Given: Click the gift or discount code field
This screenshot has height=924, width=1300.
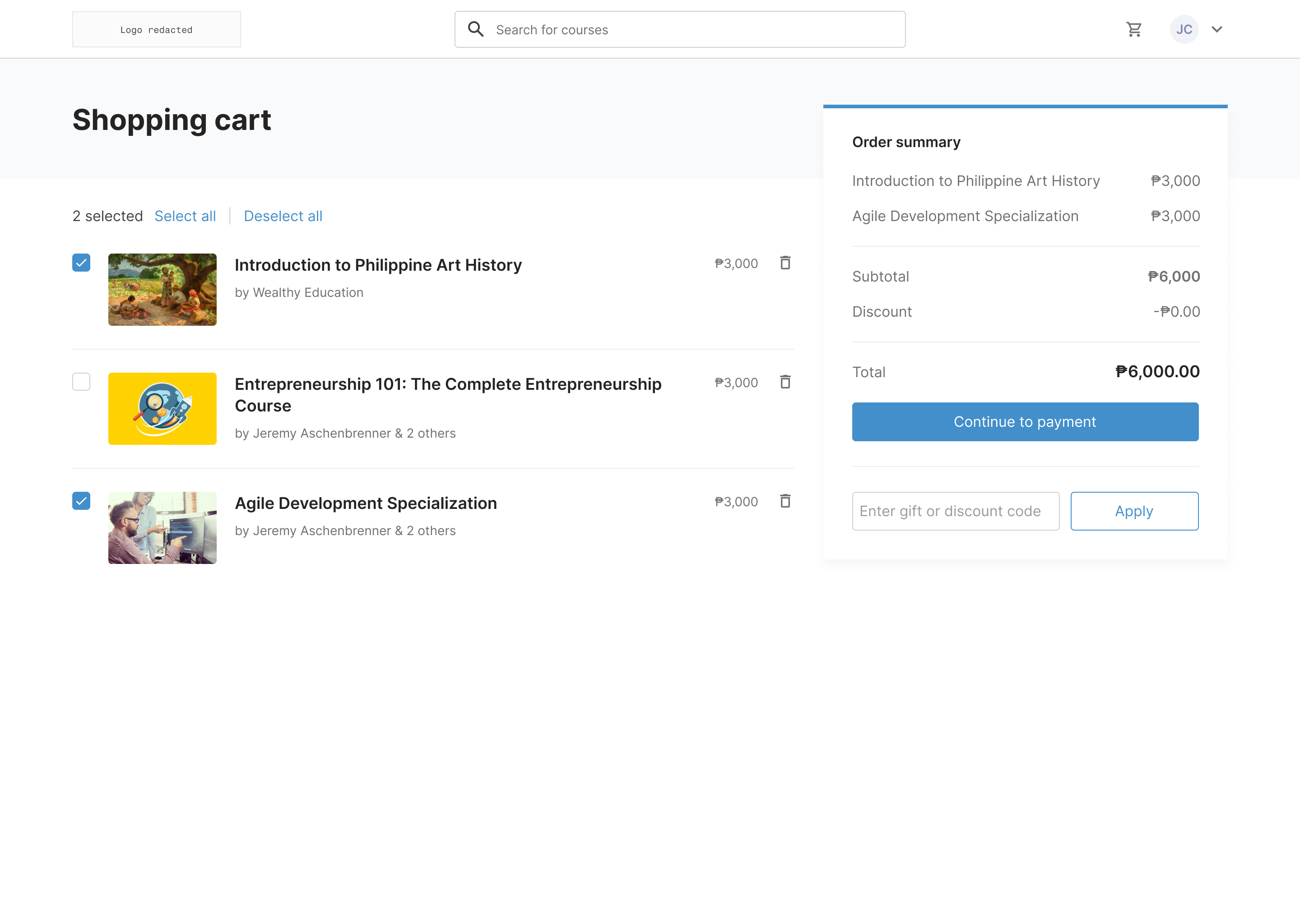Looking at the screenshot, I should (x=955, y=511).
